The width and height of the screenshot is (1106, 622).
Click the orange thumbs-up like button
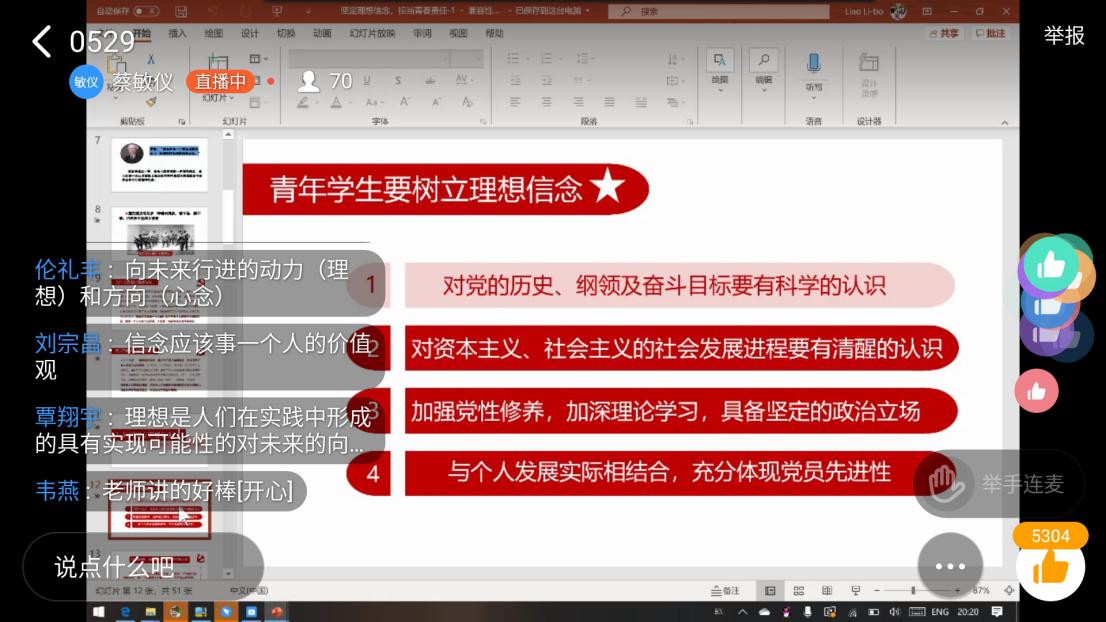point(1050,566)
